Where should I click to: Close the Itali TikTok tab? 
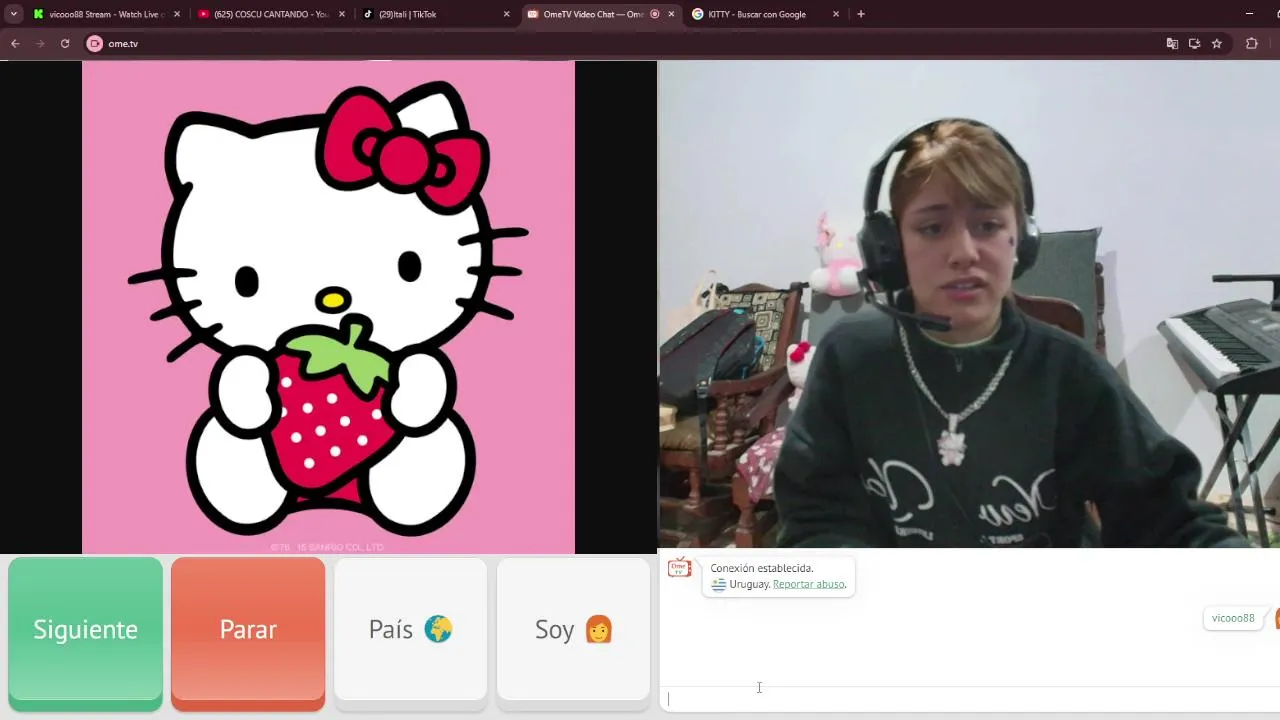506,14
